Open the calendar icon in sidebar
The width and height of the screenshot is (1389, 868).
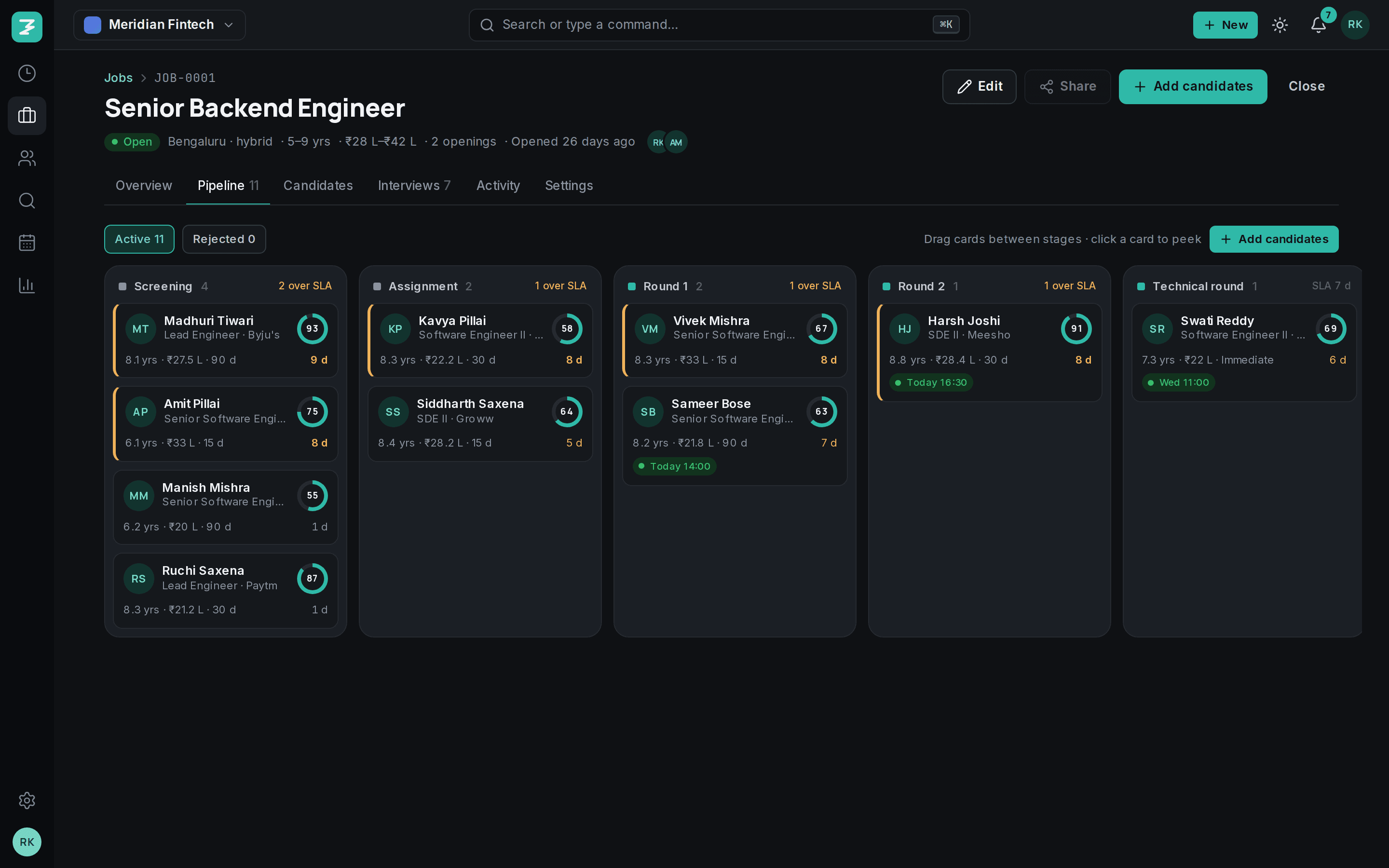point(27,243)
